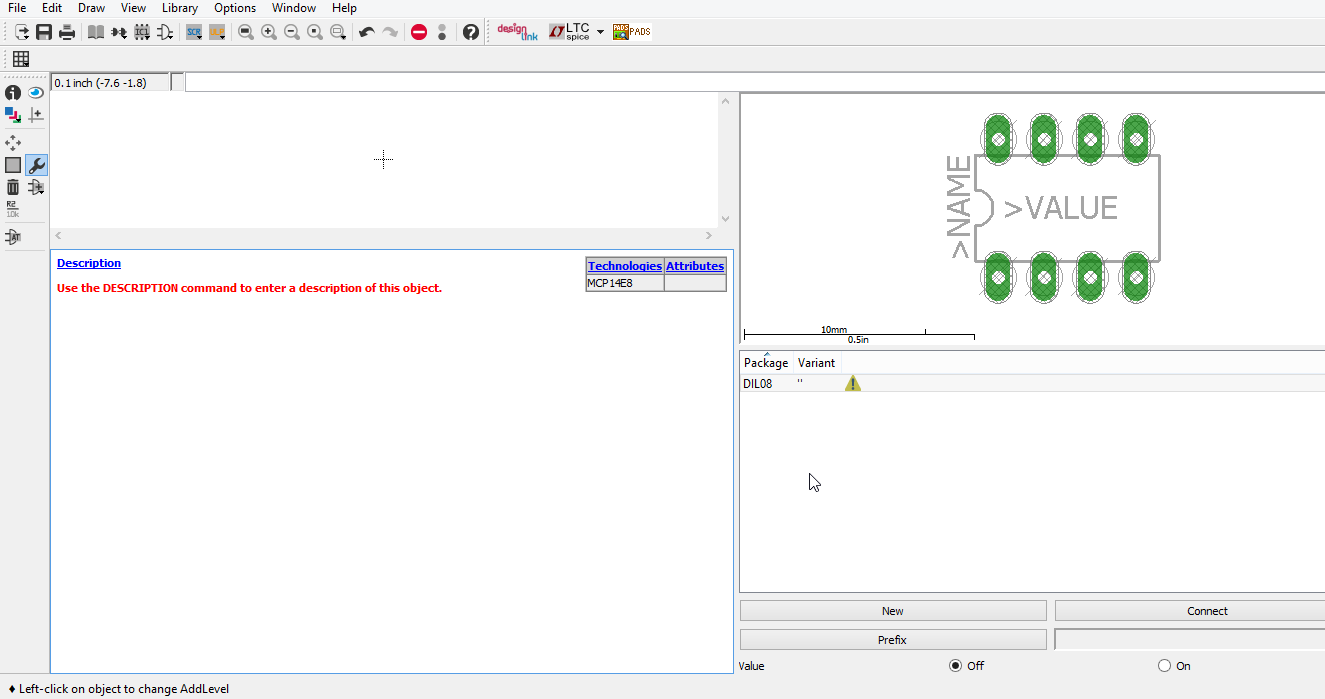Click the redraw magnifier icon

click(x=315, y=32)
